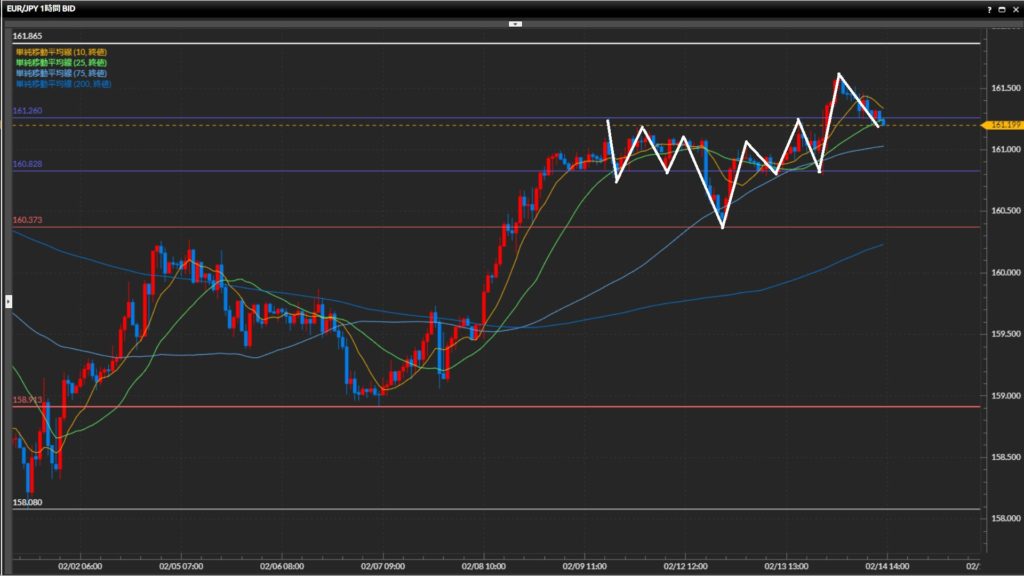Click the 158.080 horizontal line label
Image resolution: width=1024 pixels, height=576 pixels.
[x=28, y=502]
